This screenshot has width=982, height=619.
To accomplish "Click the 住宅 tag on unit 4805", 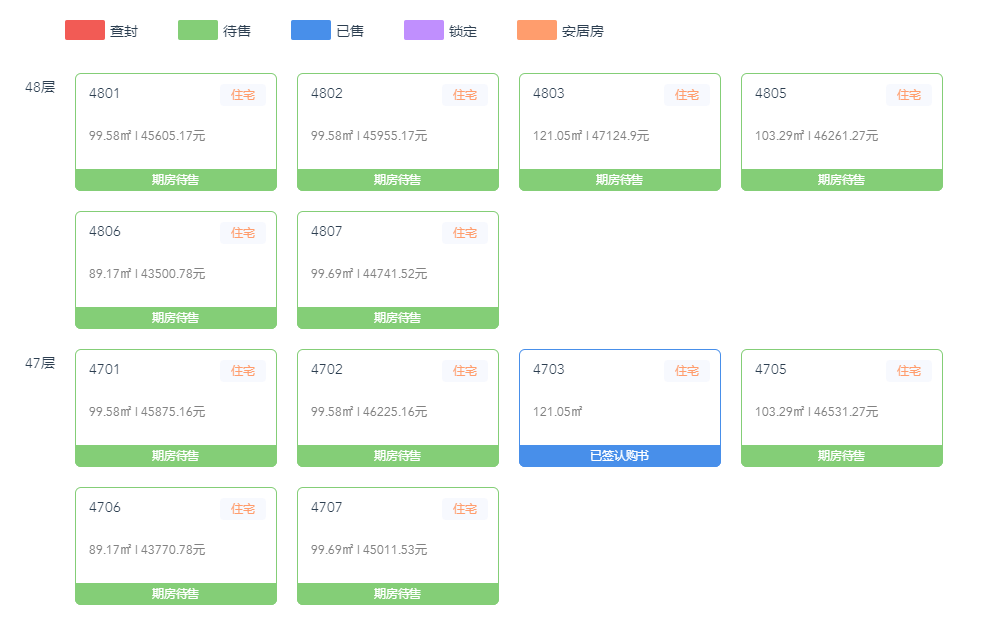I will 909,95.
